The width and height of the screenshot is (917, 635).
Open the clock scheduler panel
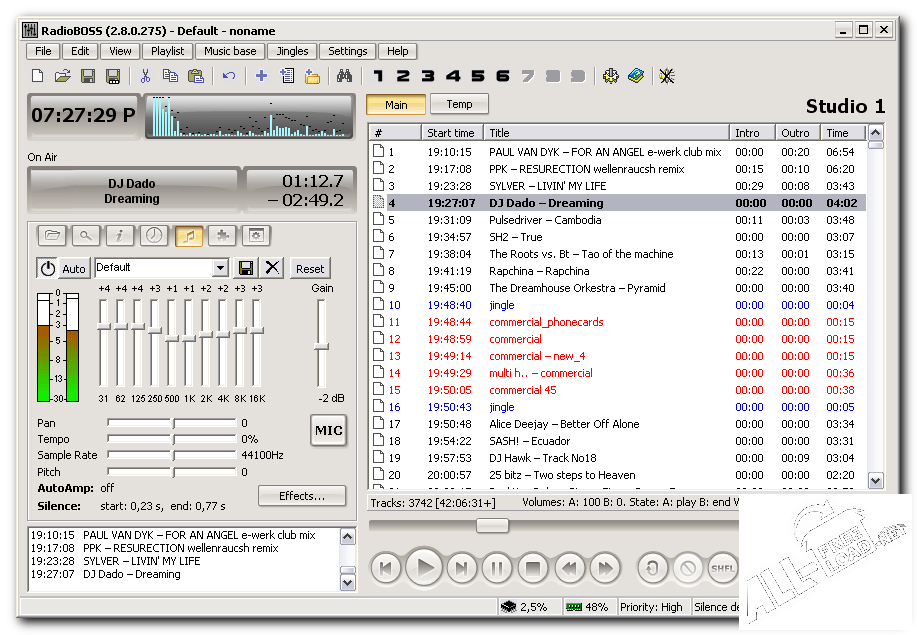click(154, 235)
